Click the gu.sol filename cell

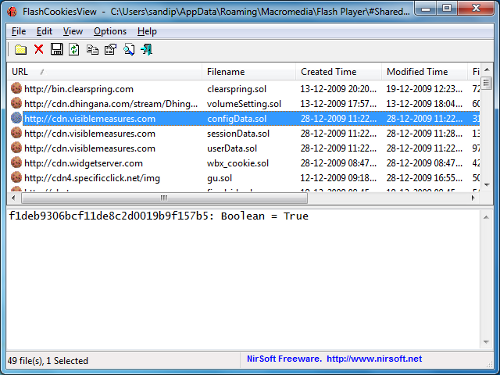coord(219,178)
